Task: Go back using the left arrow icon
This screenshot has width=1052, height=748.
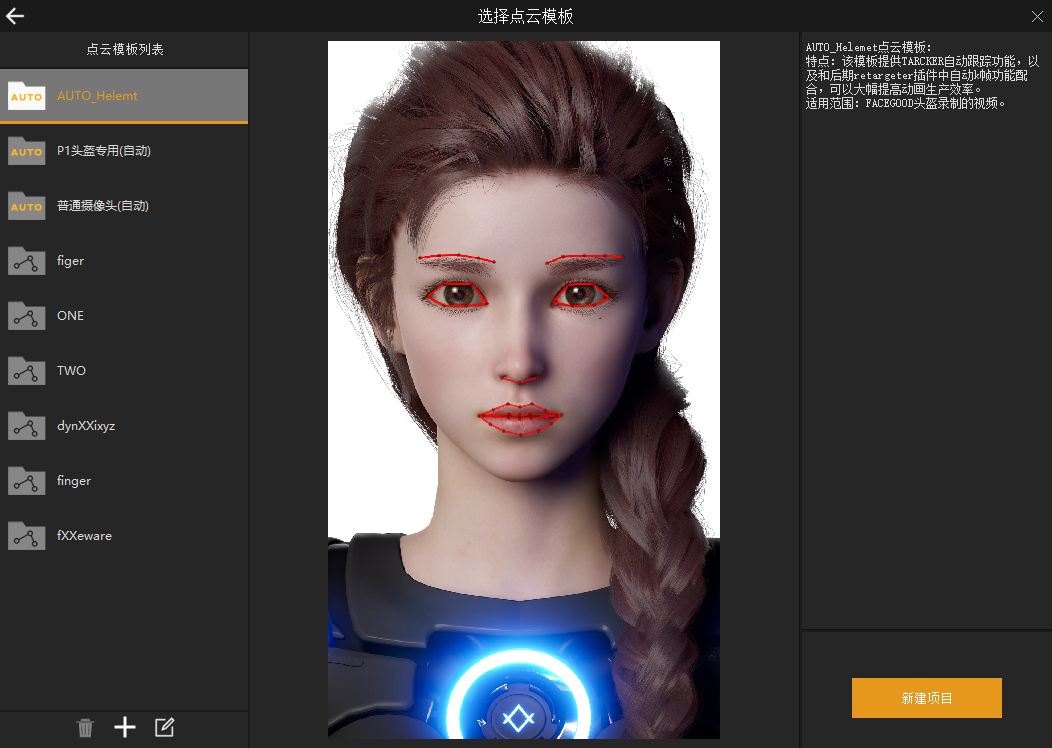Action: [15, 16]
